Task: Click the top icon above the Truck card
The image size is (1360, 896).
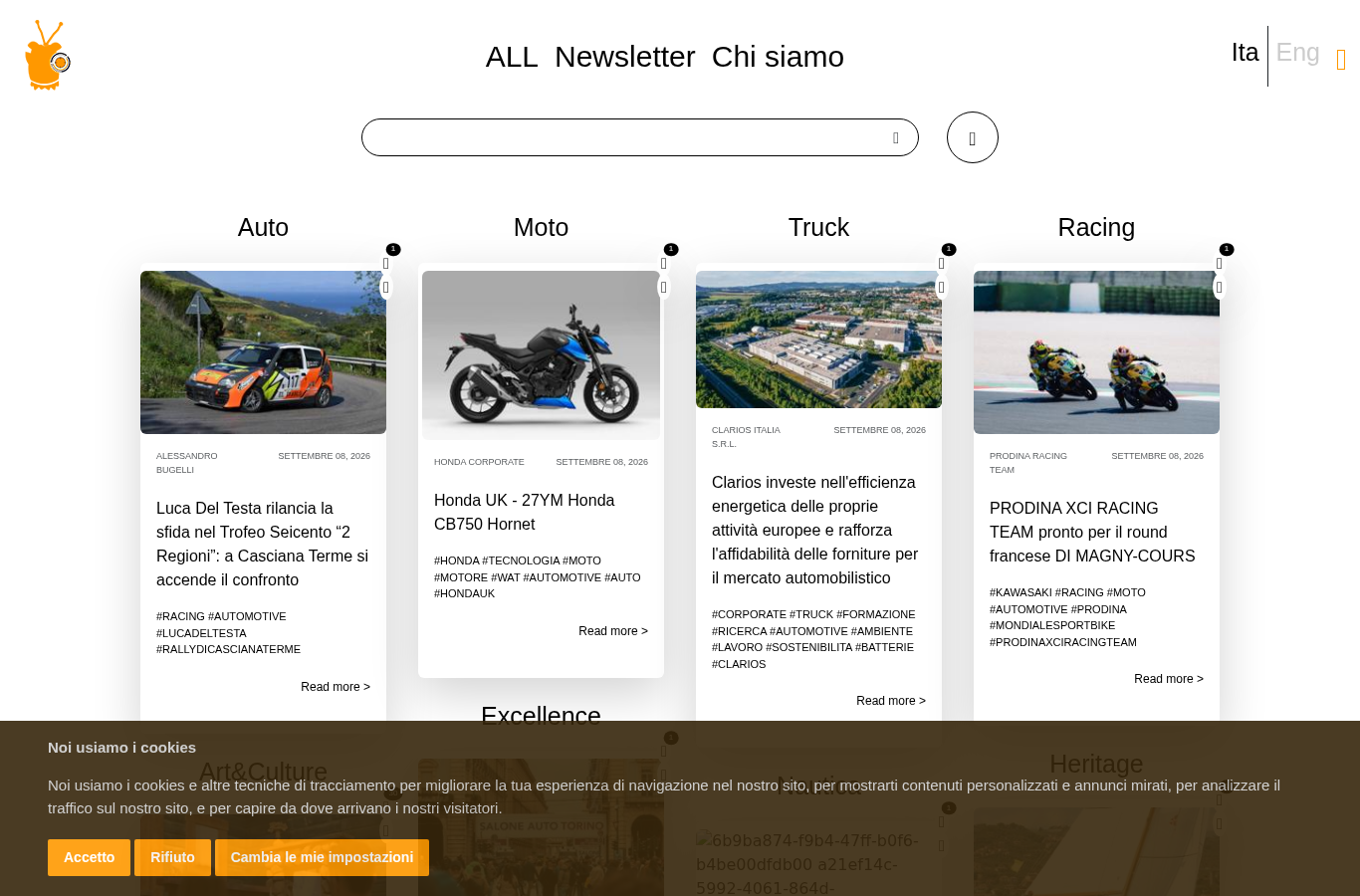Action: pyautogui.click(x=942, y=264)
